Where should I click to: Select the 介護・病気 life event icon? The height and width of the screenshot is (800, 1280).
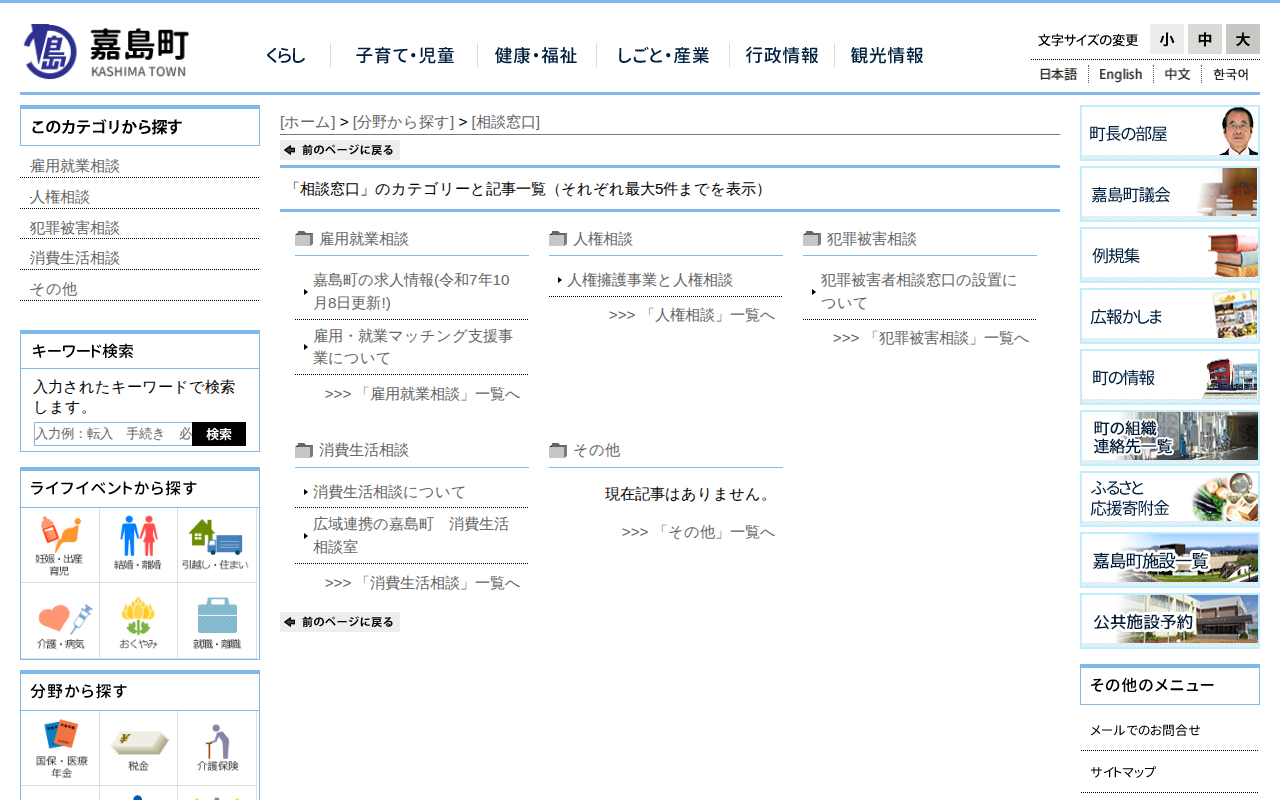click(x=60, y=621)
